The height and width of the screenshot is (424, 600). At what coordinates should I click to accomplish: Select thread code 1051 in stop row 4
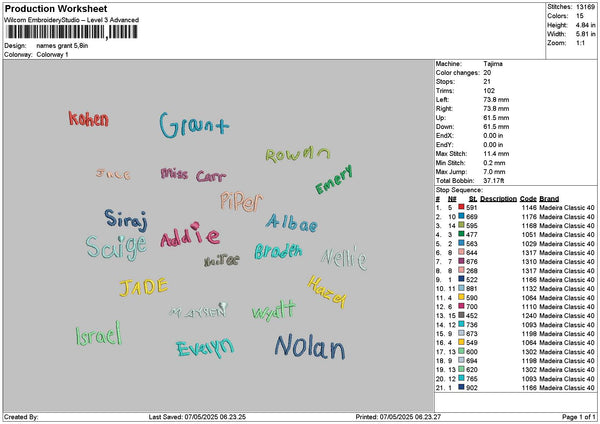coord(529,235)
